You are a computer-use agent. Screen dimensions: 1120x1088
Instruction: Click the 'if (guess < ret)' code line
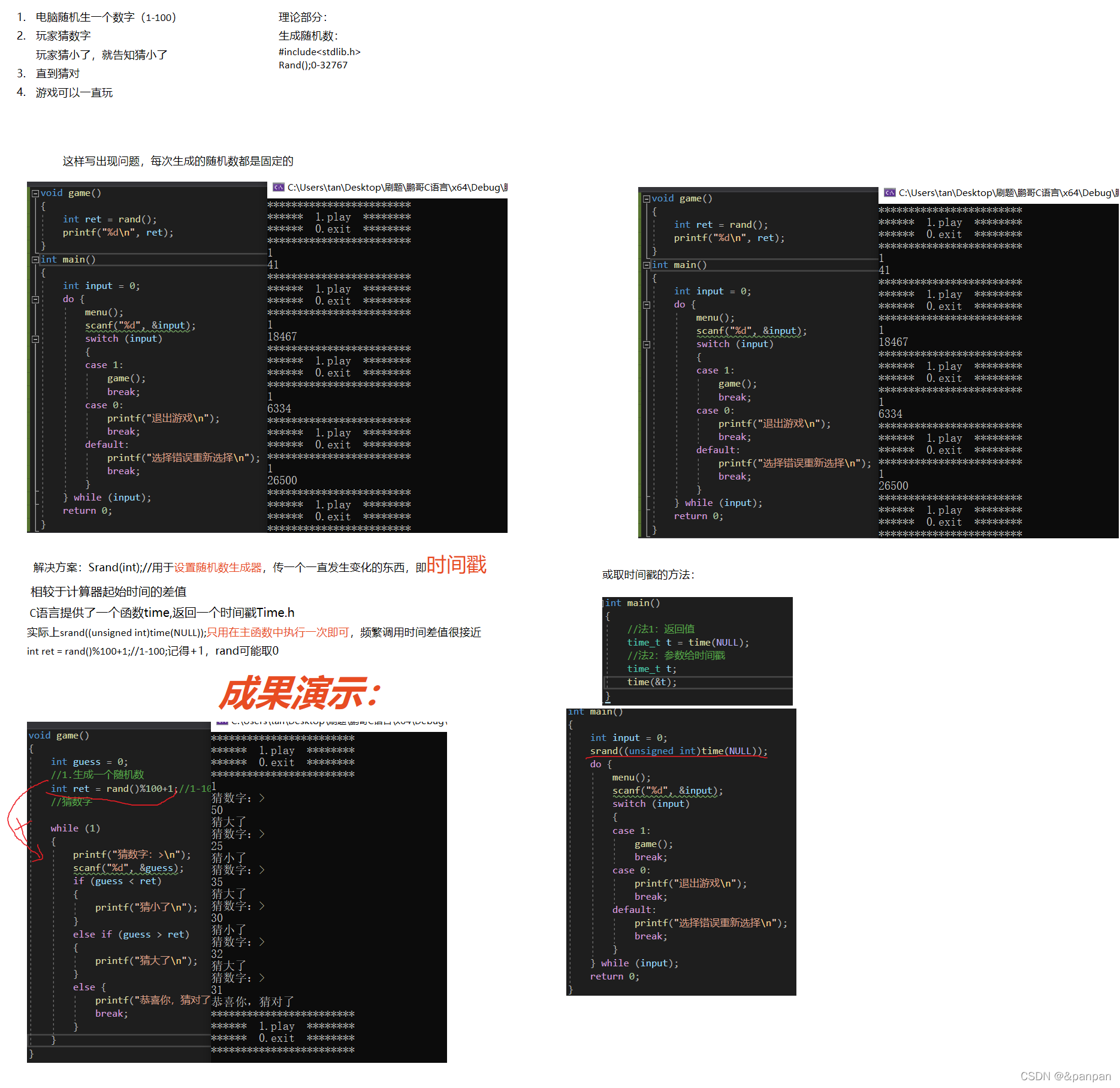pos(117,881)
